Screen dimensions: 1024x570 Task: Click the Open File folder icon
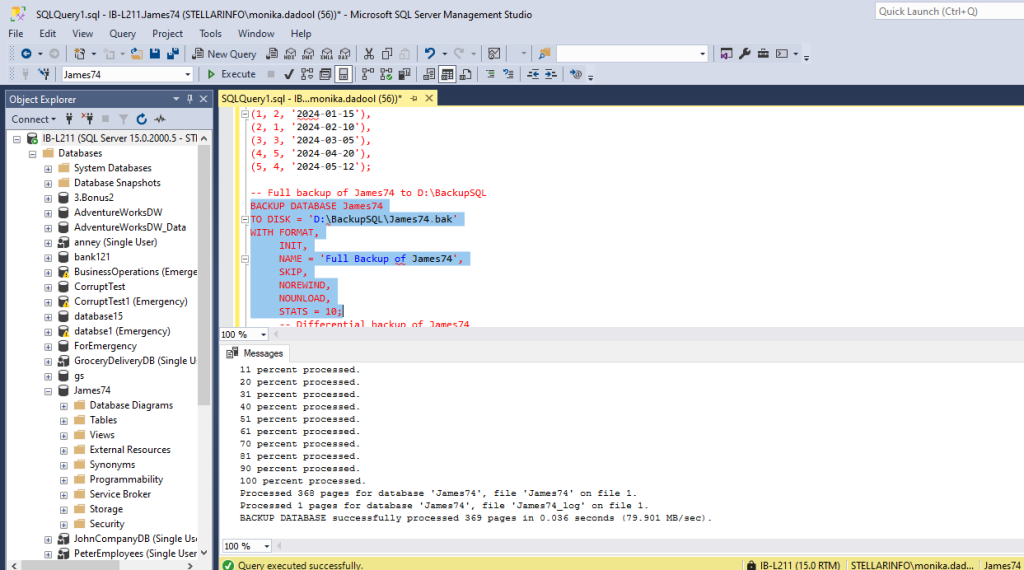tap(136, 54)
